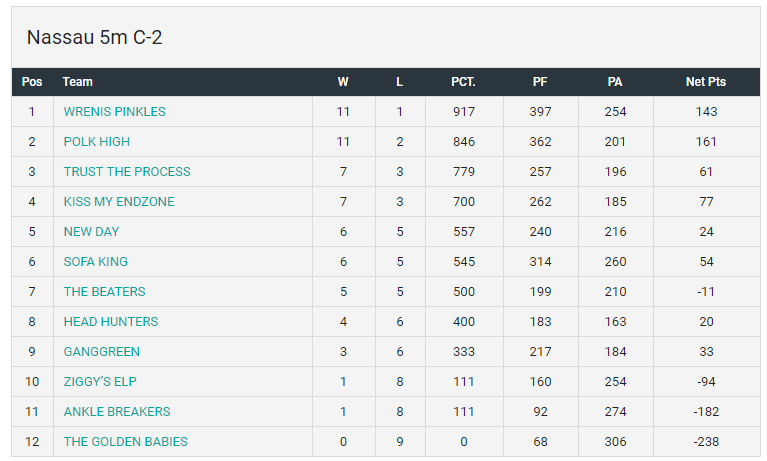This screenshot has width=767, height=461.
Task: Click the PCT. column header
Action: pos(463,82)
